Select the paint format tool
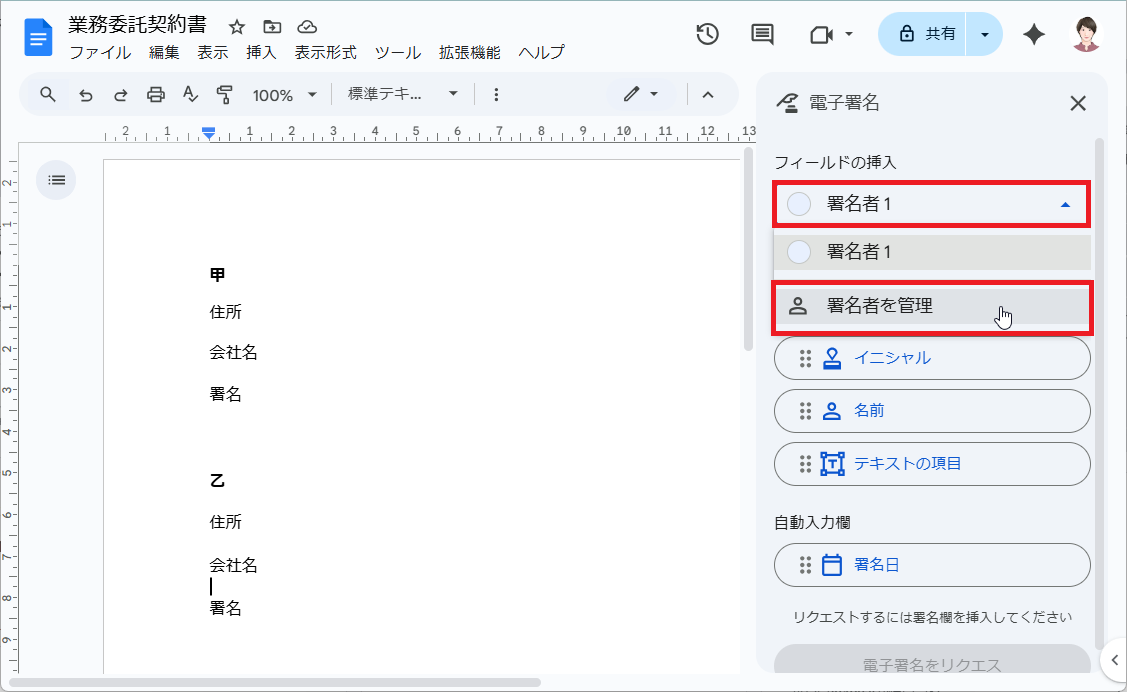Viewport: 1127px width, 692px height. pos(226,94)
